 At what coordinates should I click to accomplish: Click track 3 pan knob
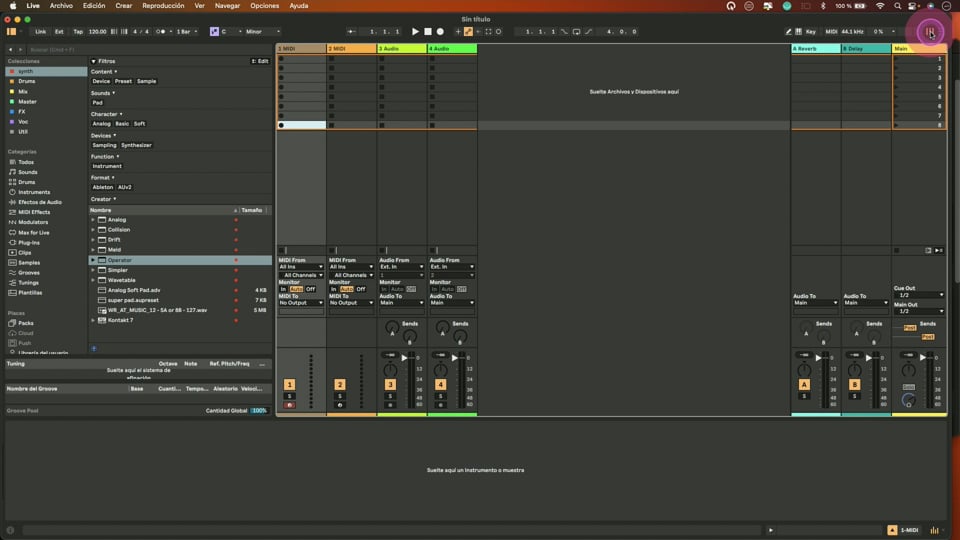[x=390, y=370]
